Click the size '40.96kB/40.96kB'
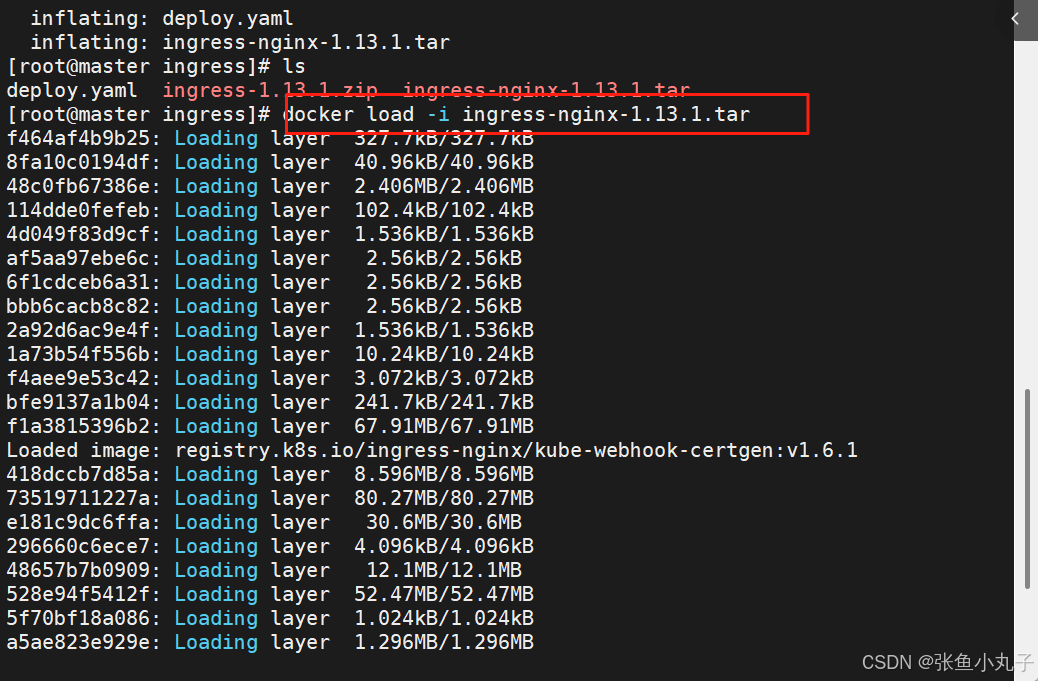The height and width of the screenshot is (681, 1038). [x=444, y=162]
